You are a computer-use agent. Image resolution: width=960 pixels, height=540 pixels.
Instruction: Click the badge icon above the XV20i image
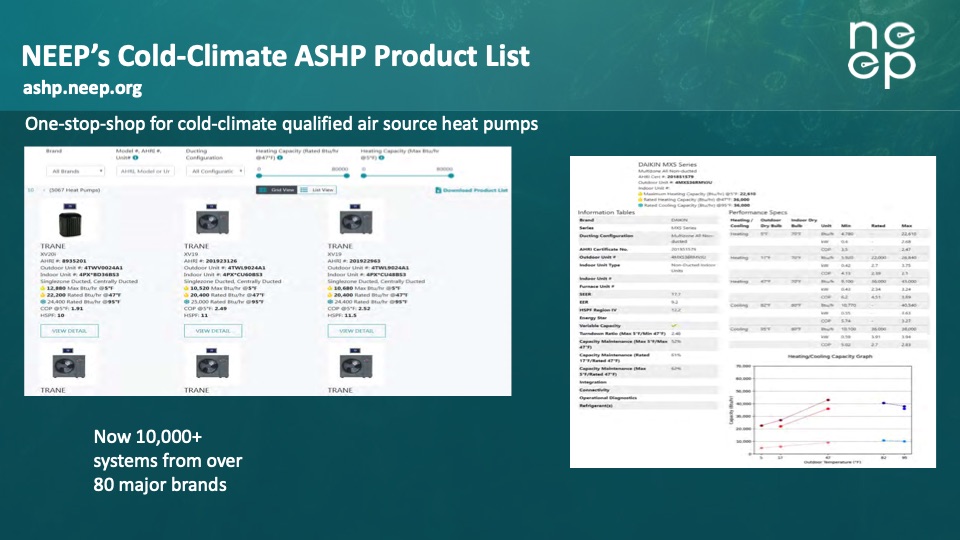[x=69, y=207]
